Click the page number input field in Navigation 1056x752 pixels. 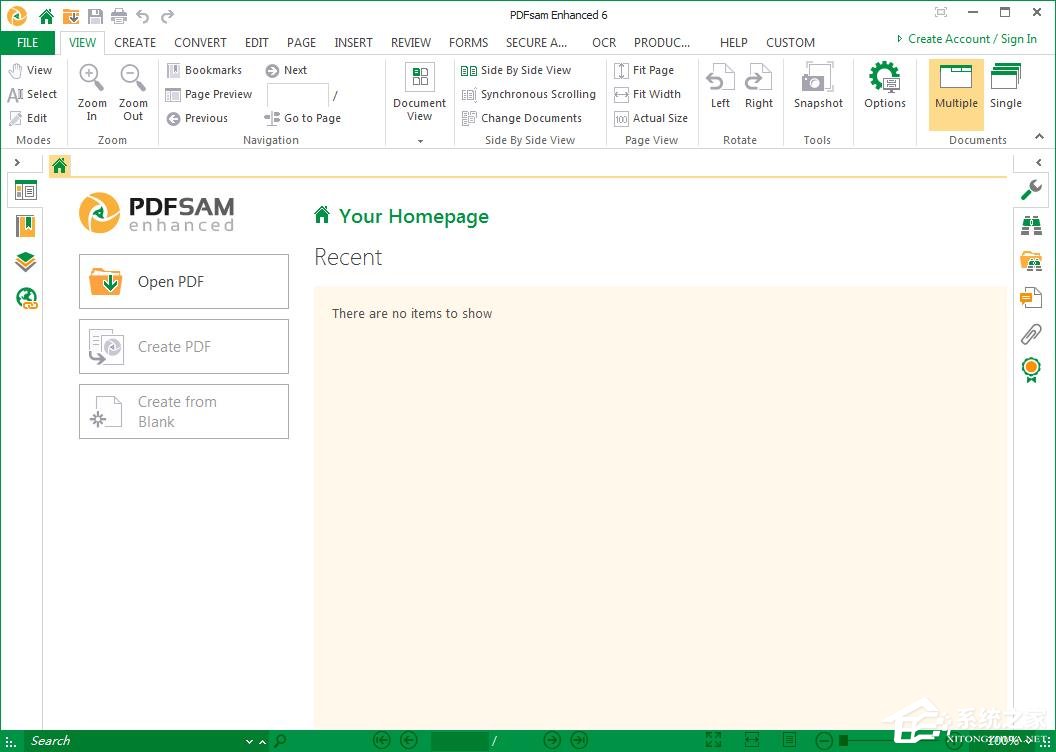(298, 95)
